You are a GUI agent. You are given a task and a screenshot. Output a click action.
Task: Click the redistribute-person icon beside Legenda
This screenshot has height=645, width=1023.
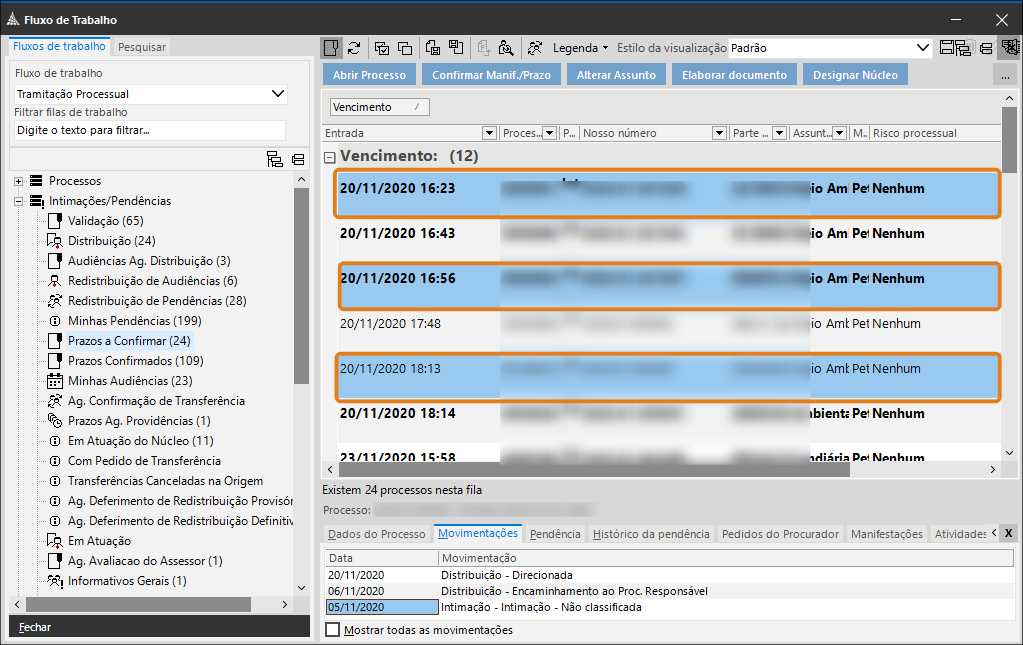click(536, 47)
